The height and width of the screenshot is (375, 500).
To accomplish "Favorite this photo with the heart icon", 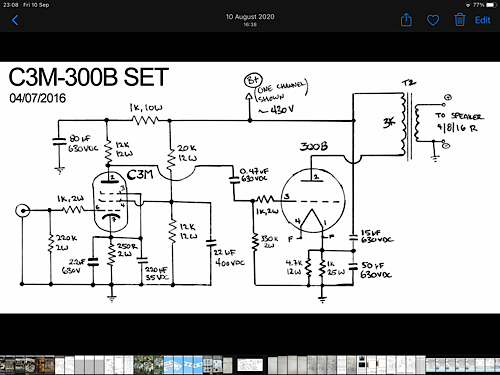I will 433,20.
